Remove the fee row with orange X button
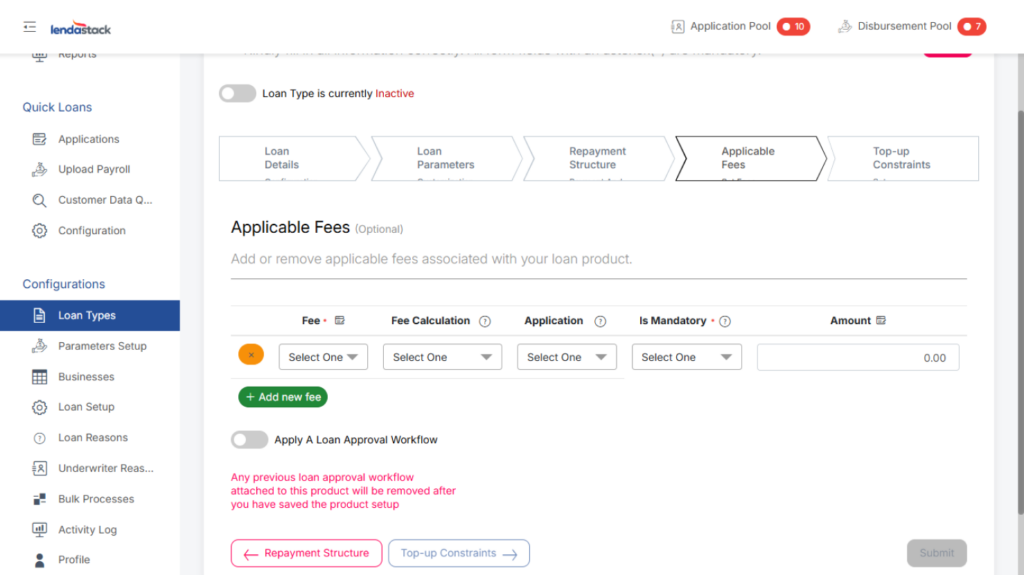 click(x=251, y=355)
